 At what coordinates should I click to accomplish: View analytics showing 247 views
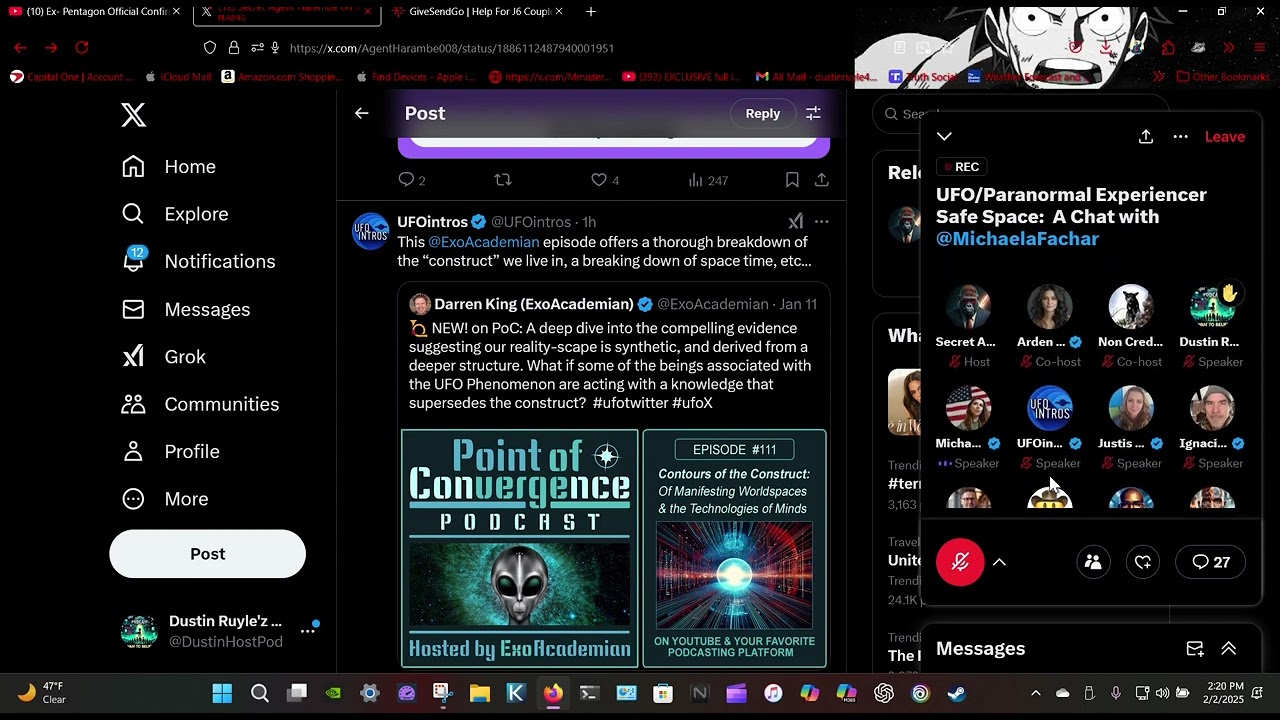pos(708,180)
